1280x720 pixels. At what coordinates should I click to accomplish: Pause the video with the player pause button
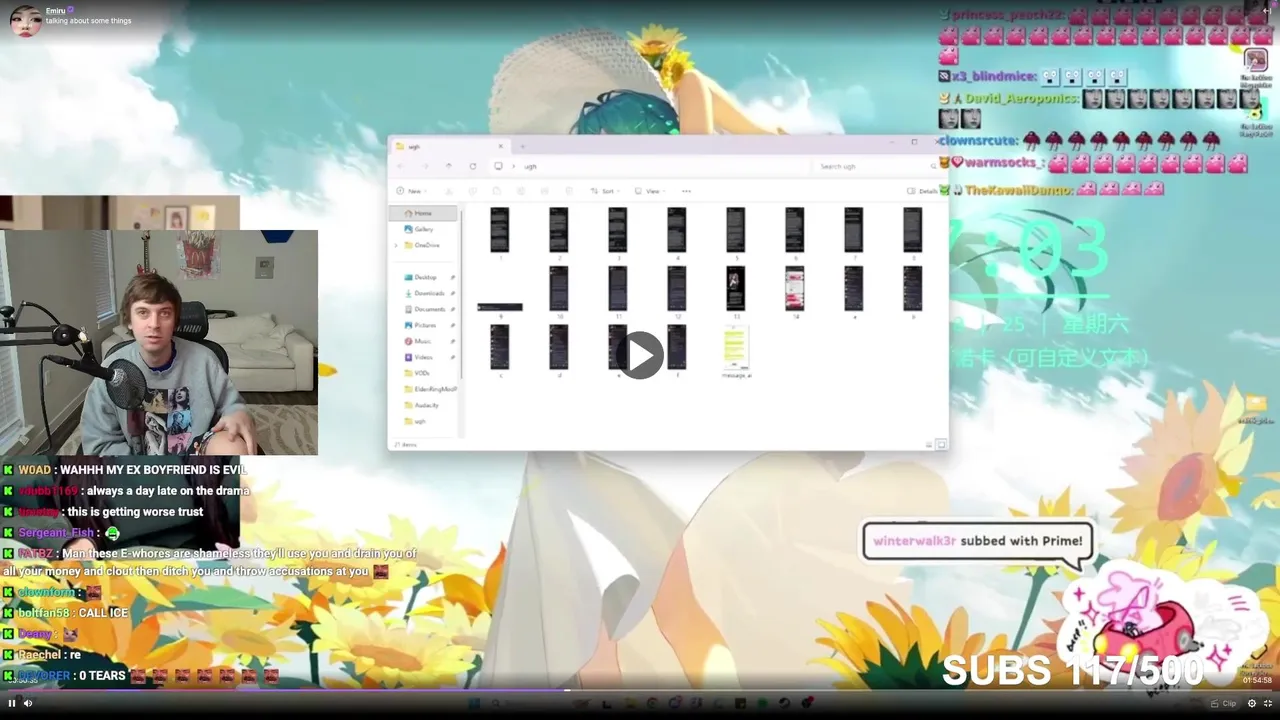[12, 703]
